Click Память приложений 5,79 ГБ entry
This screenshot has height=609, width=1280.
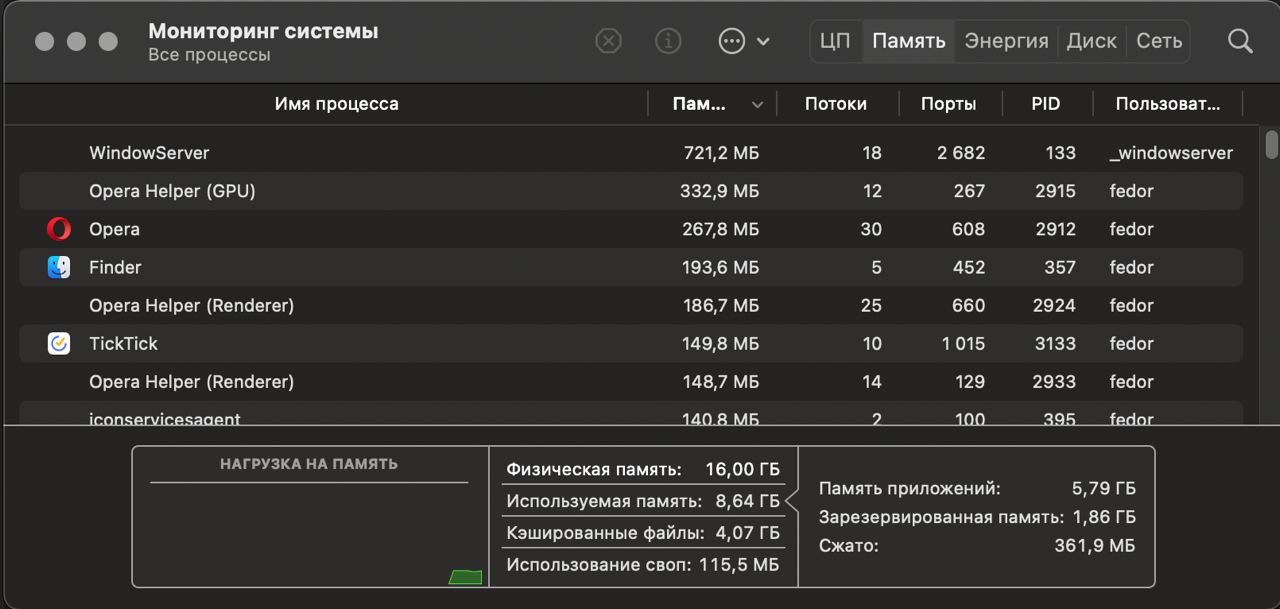[977, 489]
